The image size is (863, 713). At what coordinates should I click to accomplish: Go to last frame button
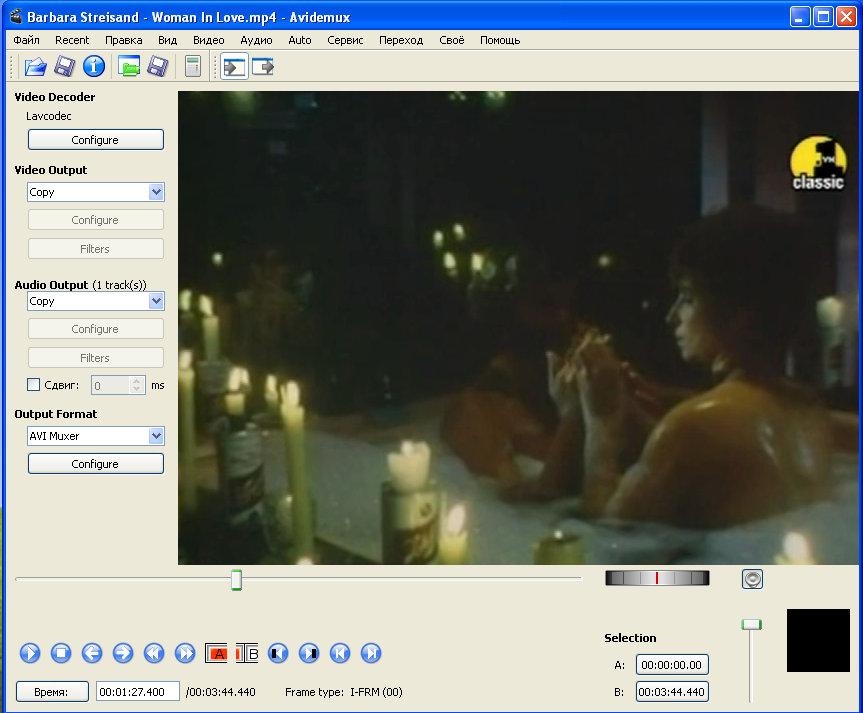click(371, 654)
